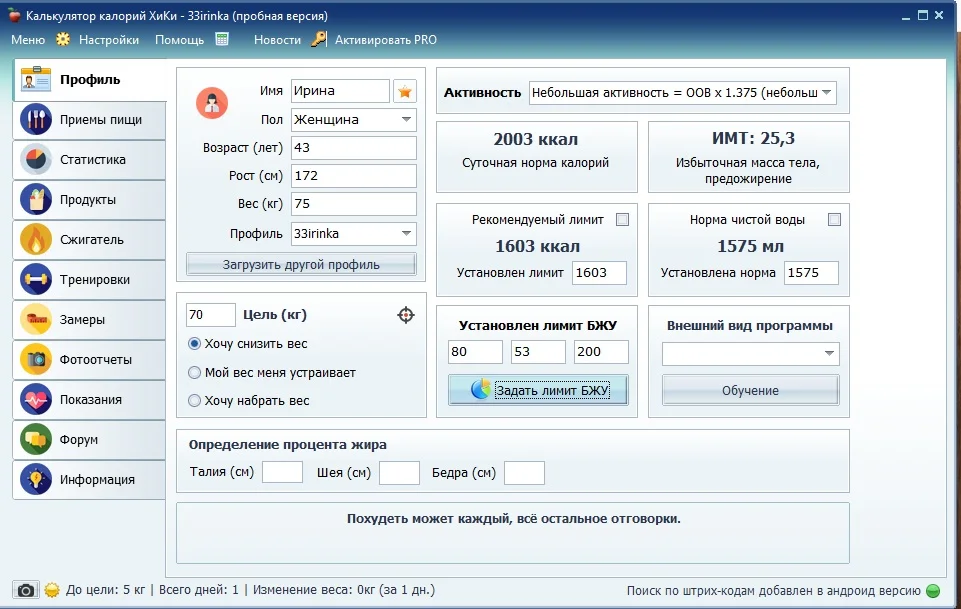
Task: Click the Форум chat bubbles icon
Action: (36, 439)
